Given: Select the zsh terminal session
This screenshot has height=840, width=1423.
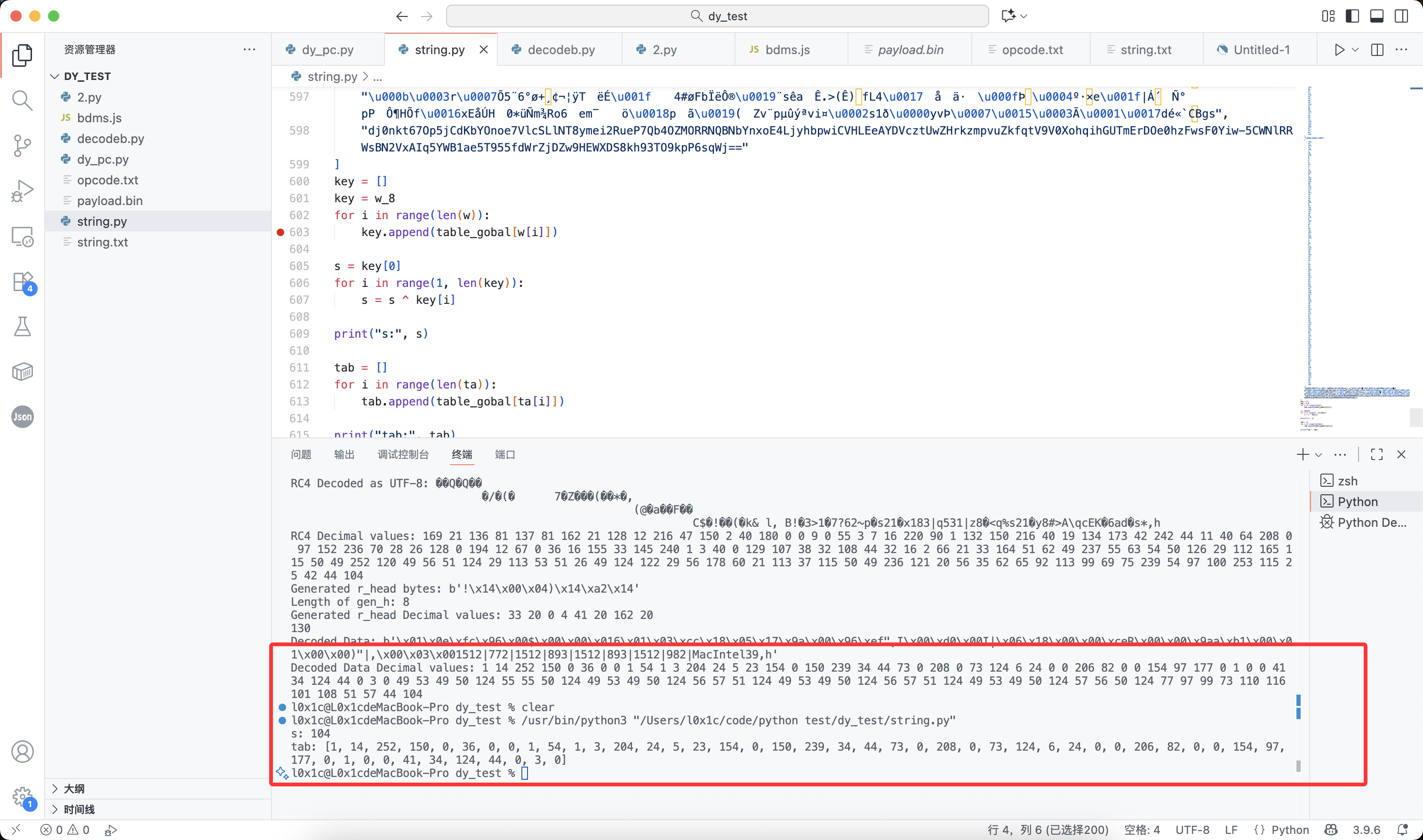Looking at the screenshot, I should tap(1347, 481).
